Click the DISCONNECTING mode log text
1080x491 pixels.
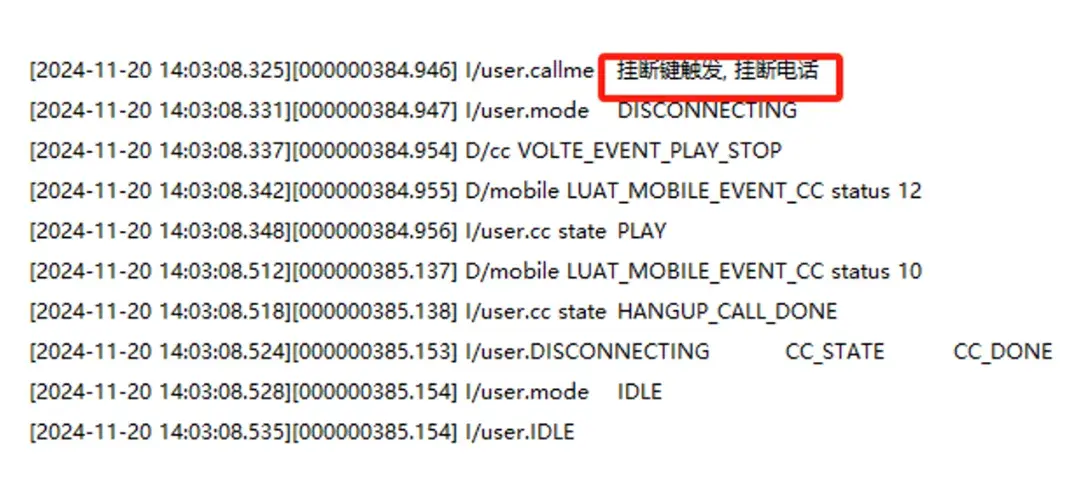(x=707, y=110)
